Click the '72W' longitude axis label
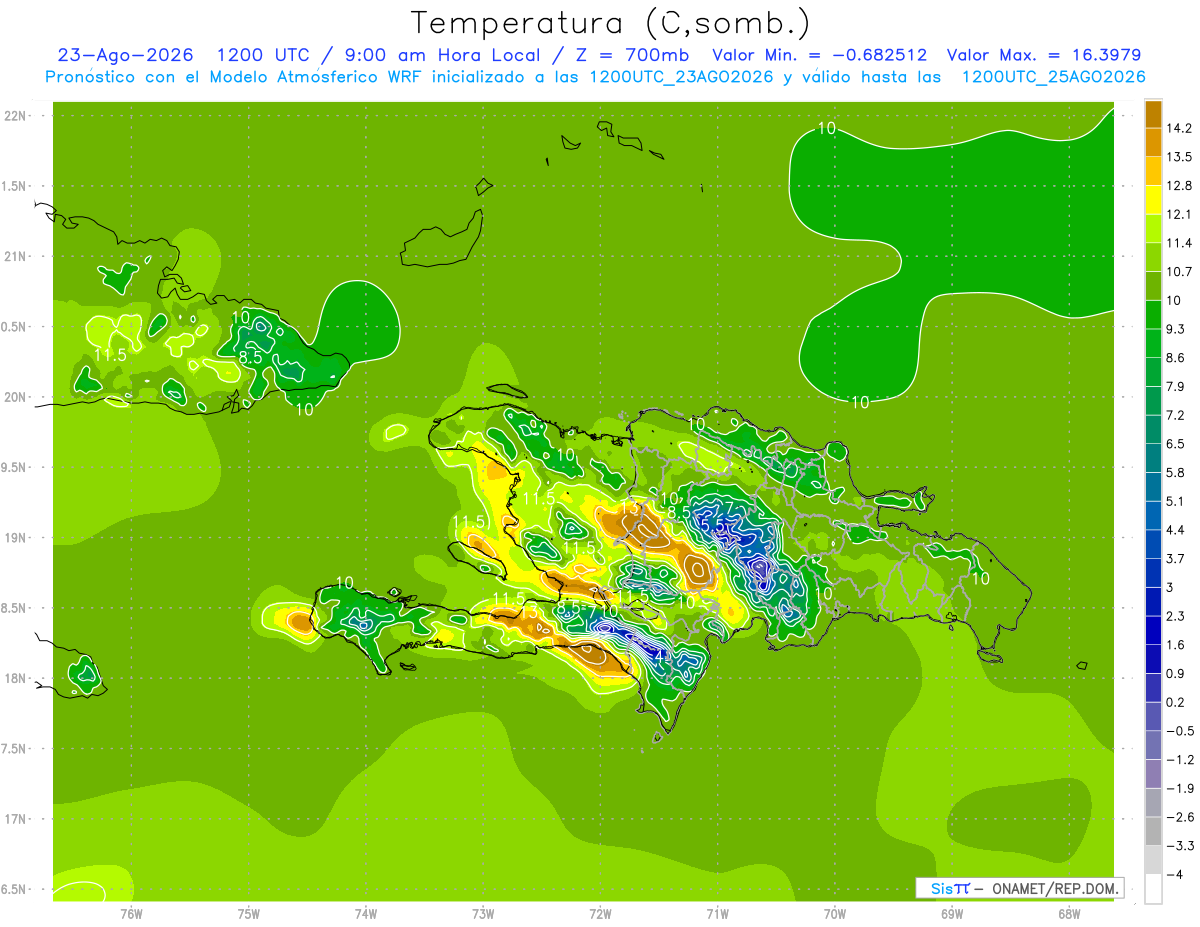The width and height of the screenshot is (1200, 927). 600,913
